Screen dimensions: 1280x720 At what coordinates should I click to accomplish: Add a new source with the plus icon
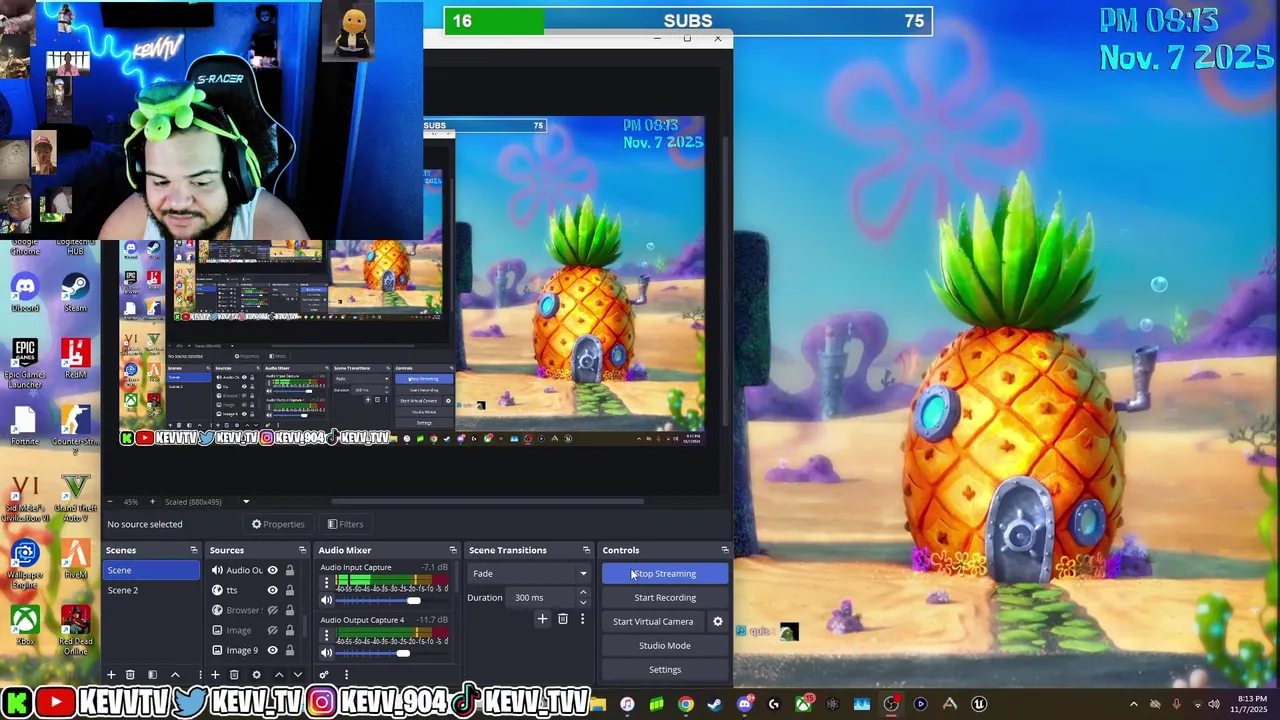tap(215, 675)
